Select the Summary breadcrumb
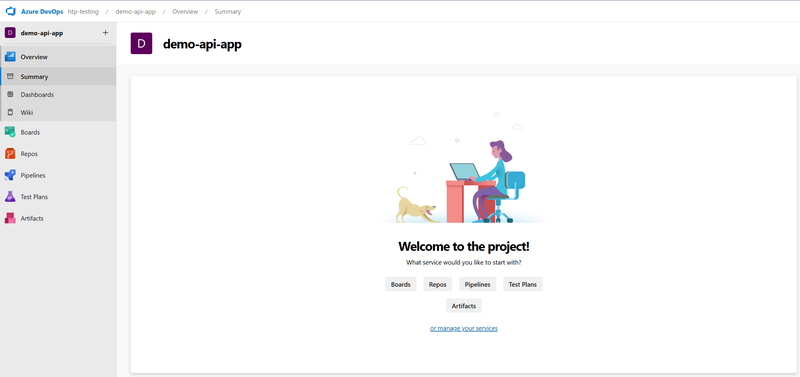 coord(228,11)
